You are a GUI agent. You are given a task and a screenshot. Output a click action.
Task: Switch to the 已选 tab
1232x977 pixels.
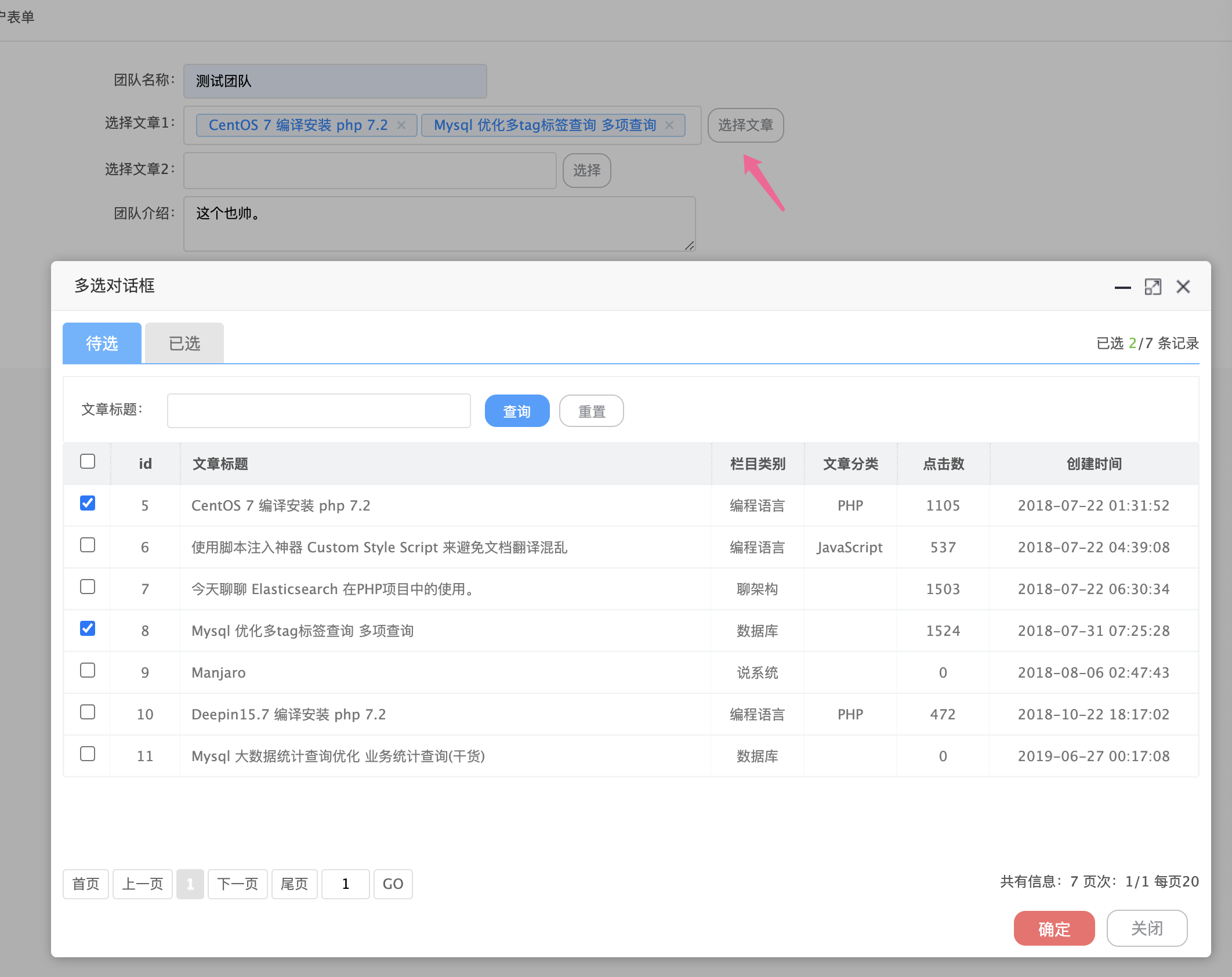[184, 343]
